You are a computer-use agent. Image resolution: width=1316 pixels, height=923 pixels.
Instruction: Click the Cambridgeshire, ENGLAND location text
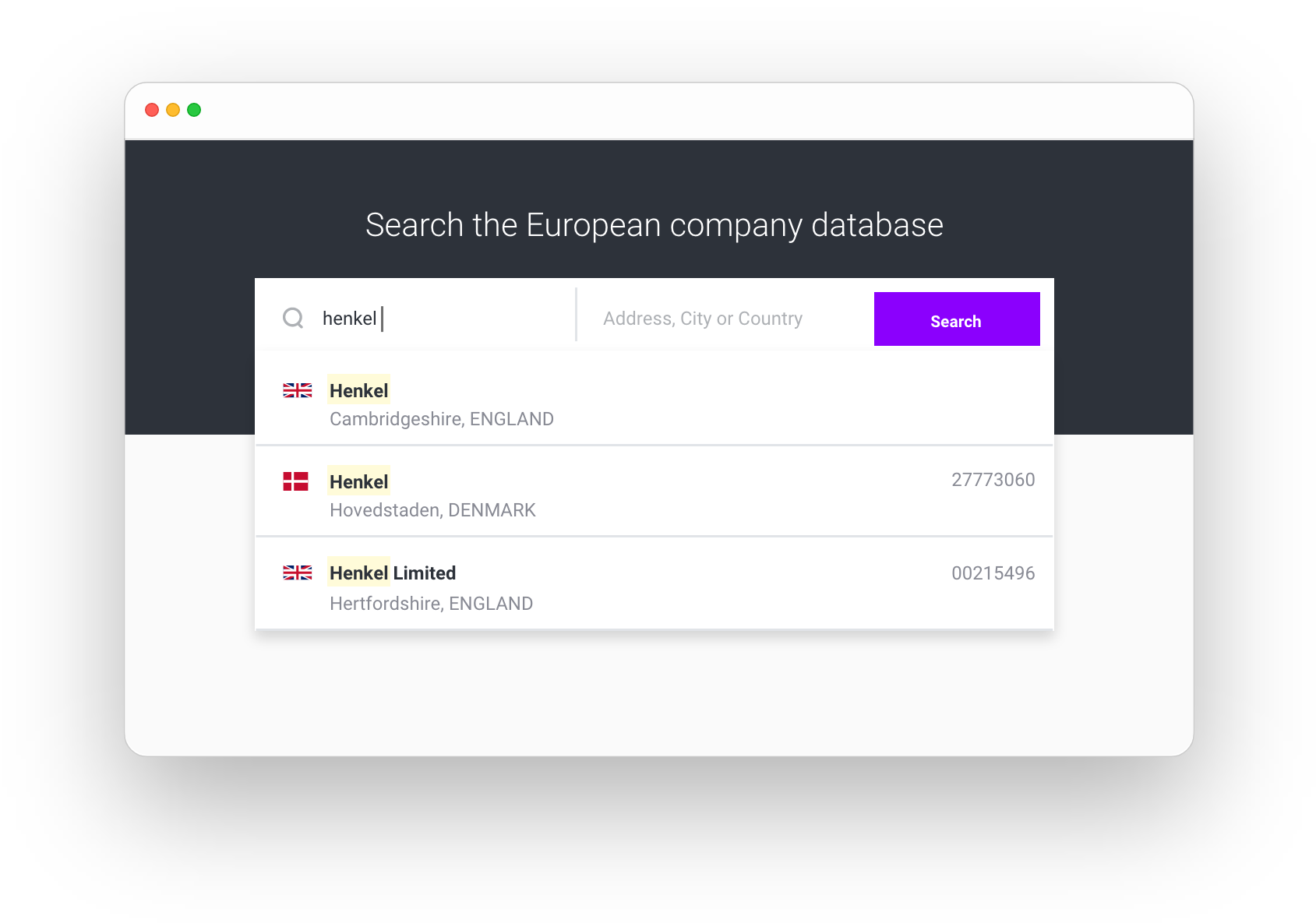[x=442, y=419]
